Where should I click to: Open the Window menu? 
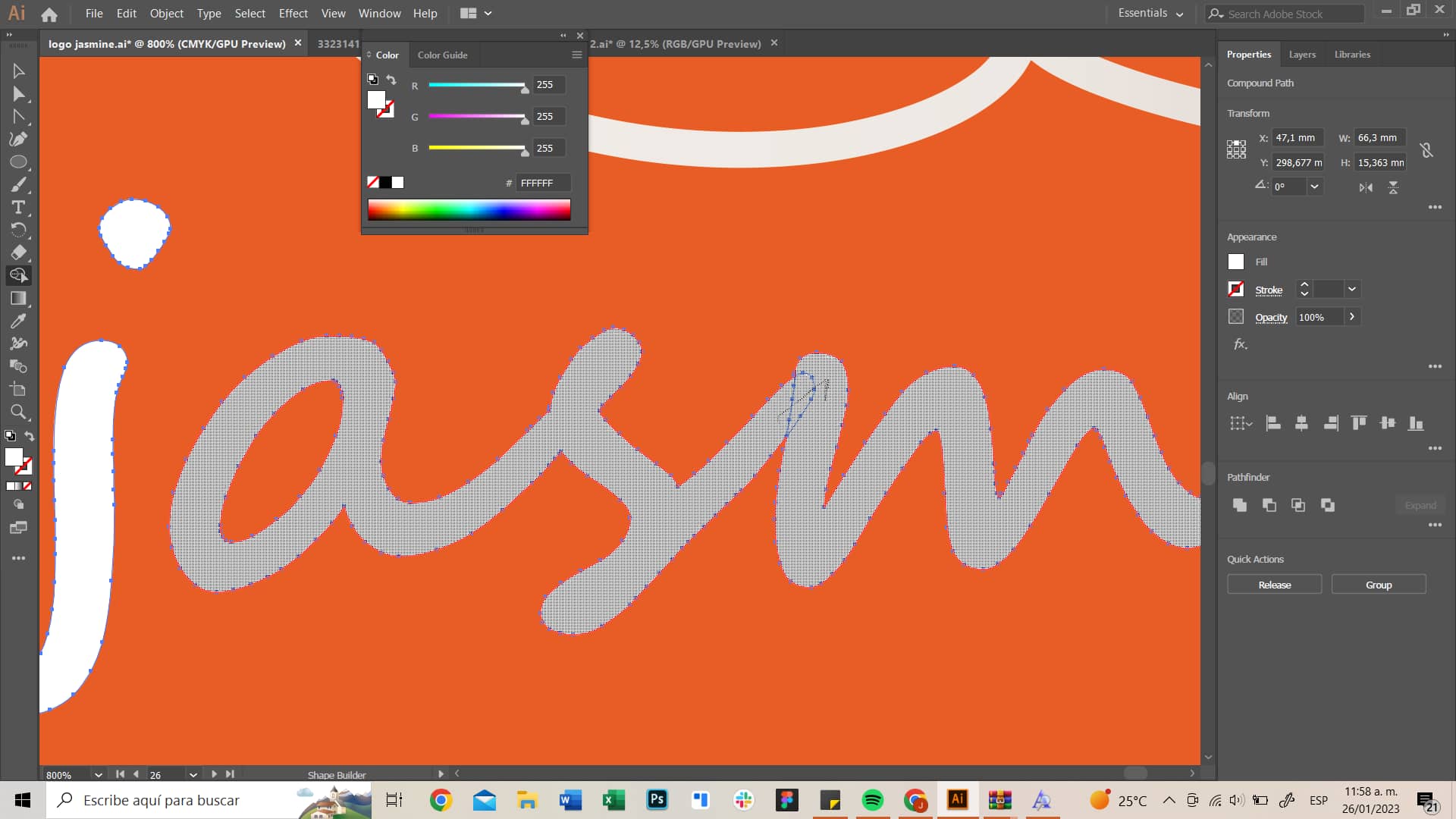click(x=379, y=14)
